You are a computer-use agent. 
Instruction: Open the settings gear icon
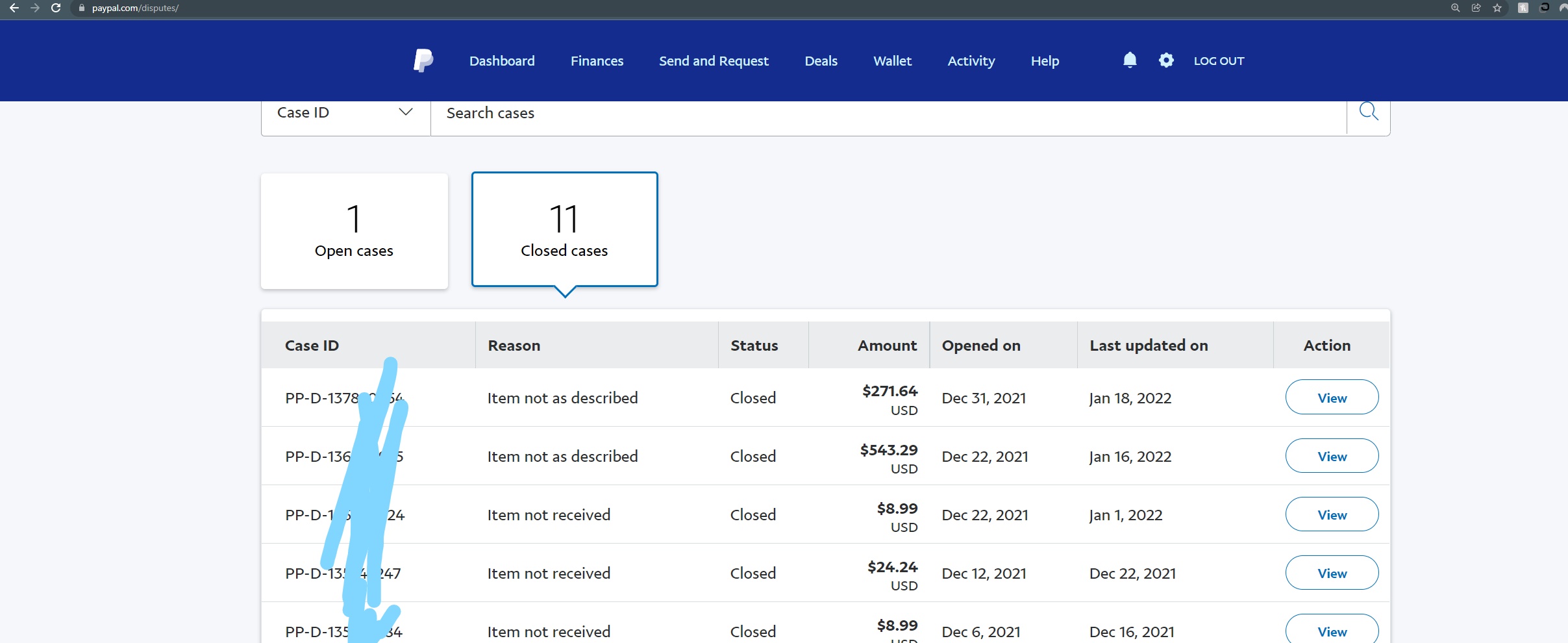pyautogui.click(x=1166, y=60)
